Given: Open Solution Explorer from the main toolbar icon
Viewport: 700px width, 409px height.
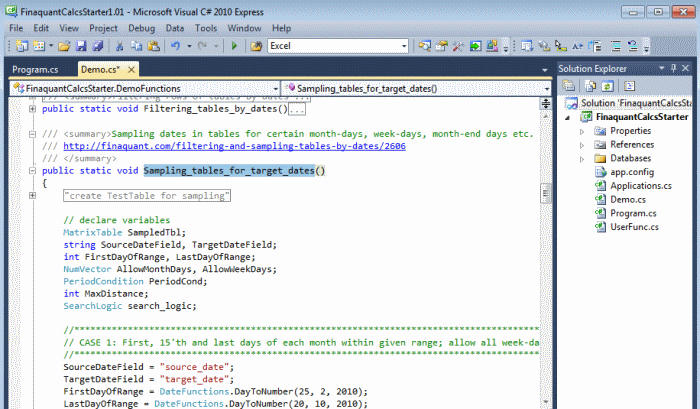Looking at the screenshot, I should 425,46.
